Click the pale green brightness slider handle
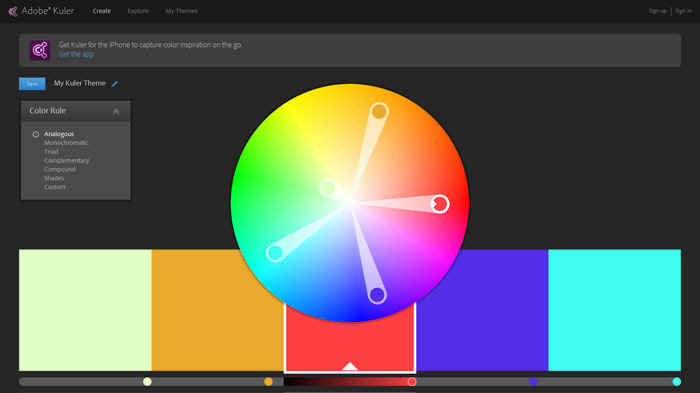700x393 pixels. [147, 381]
